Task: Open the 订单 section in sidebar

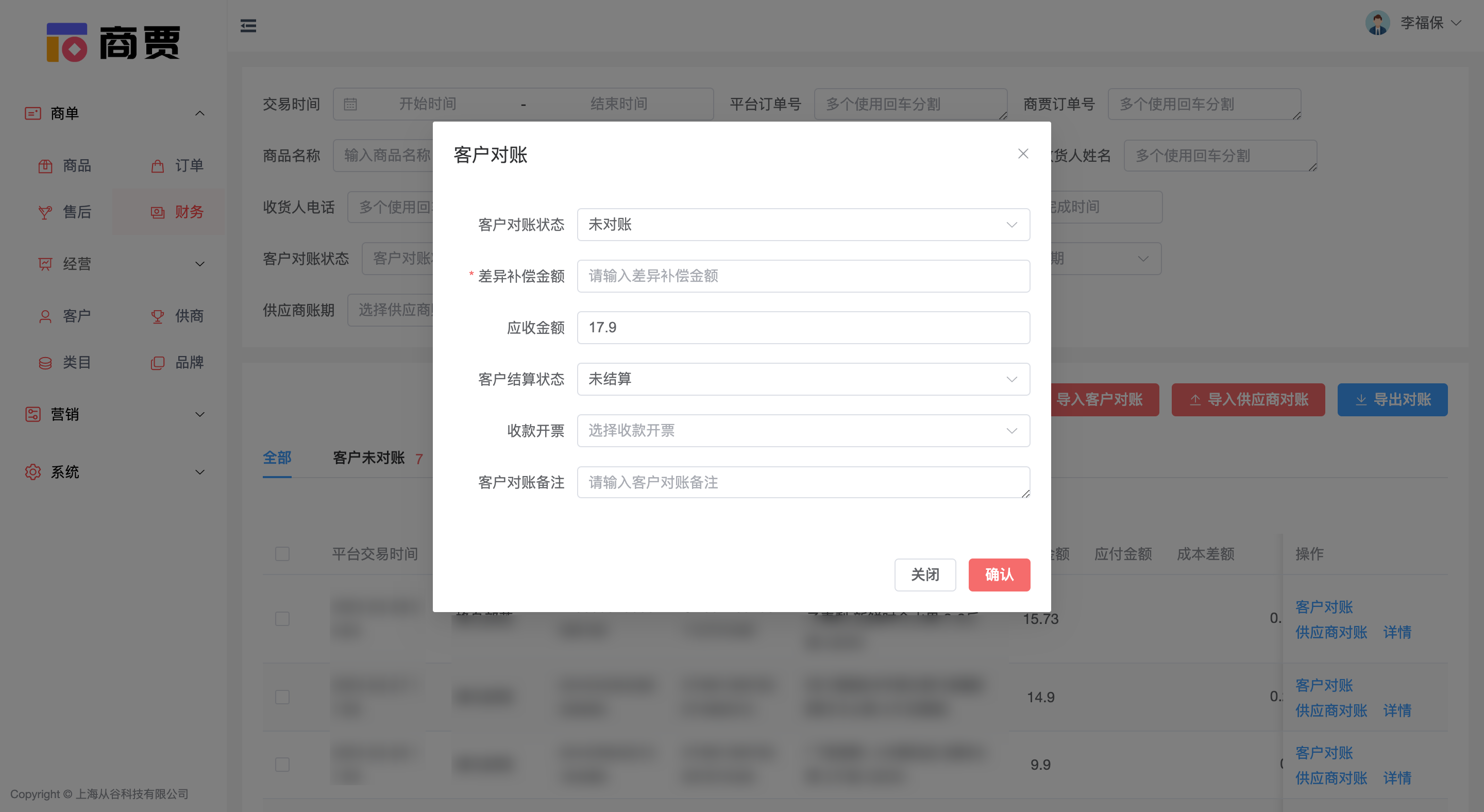Action: (x=189, y=166)
